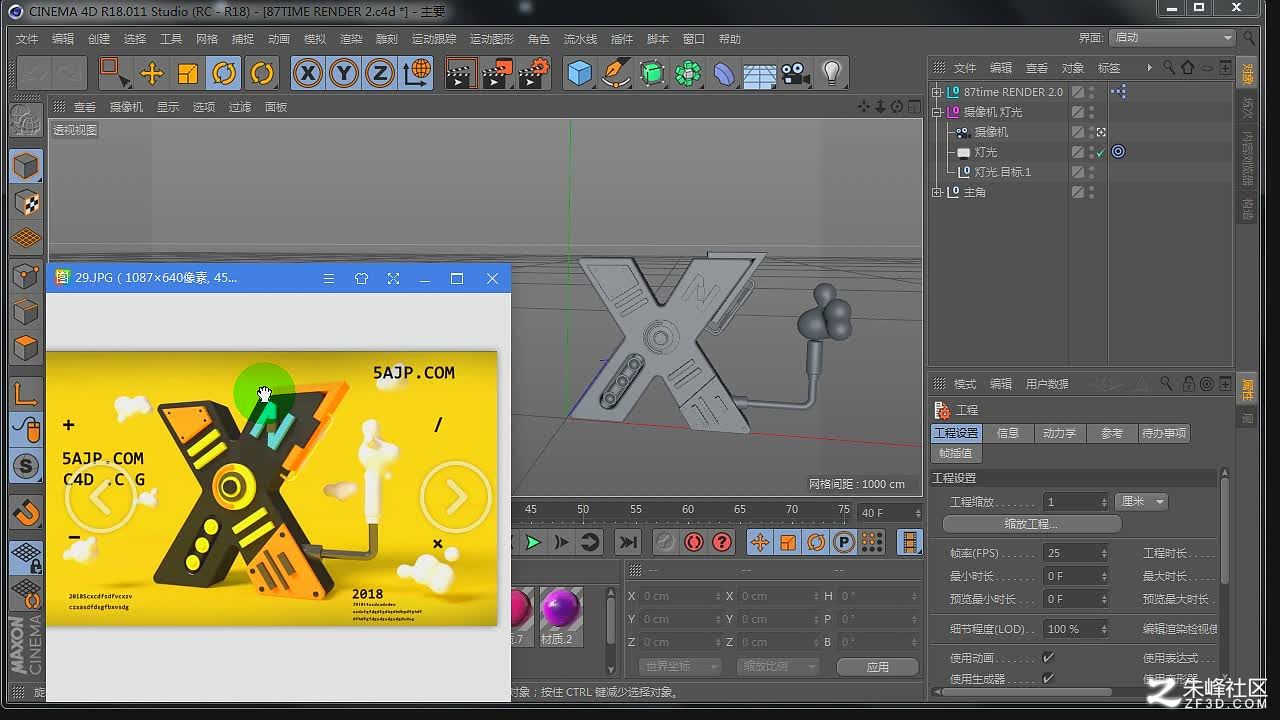Open the 界面 layout dropdown

coord(1173,37)
